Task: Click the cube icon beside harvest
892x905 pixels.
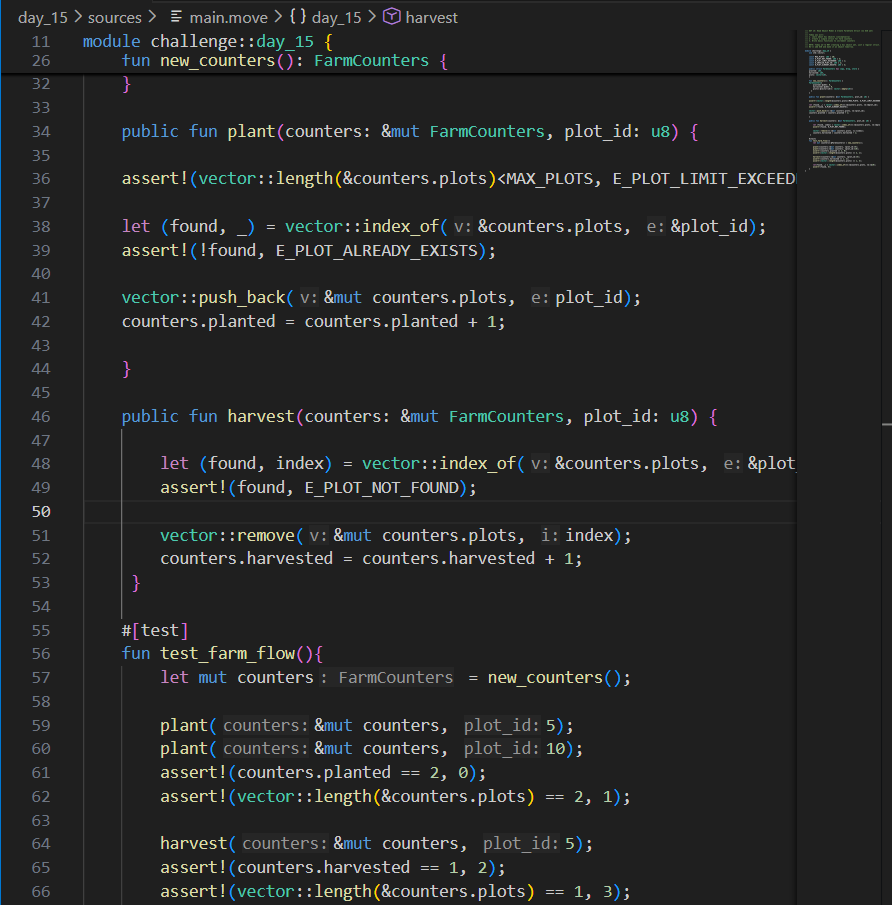Action: click(x=391, y=17)
